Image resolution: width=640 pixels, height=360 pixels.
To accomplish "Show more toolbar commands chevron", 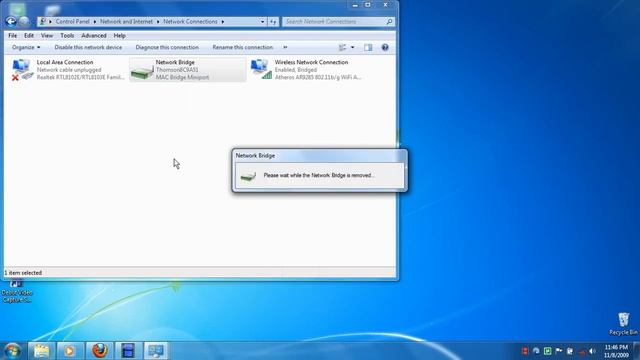I will pyautogui.click(x=285, y=47).
